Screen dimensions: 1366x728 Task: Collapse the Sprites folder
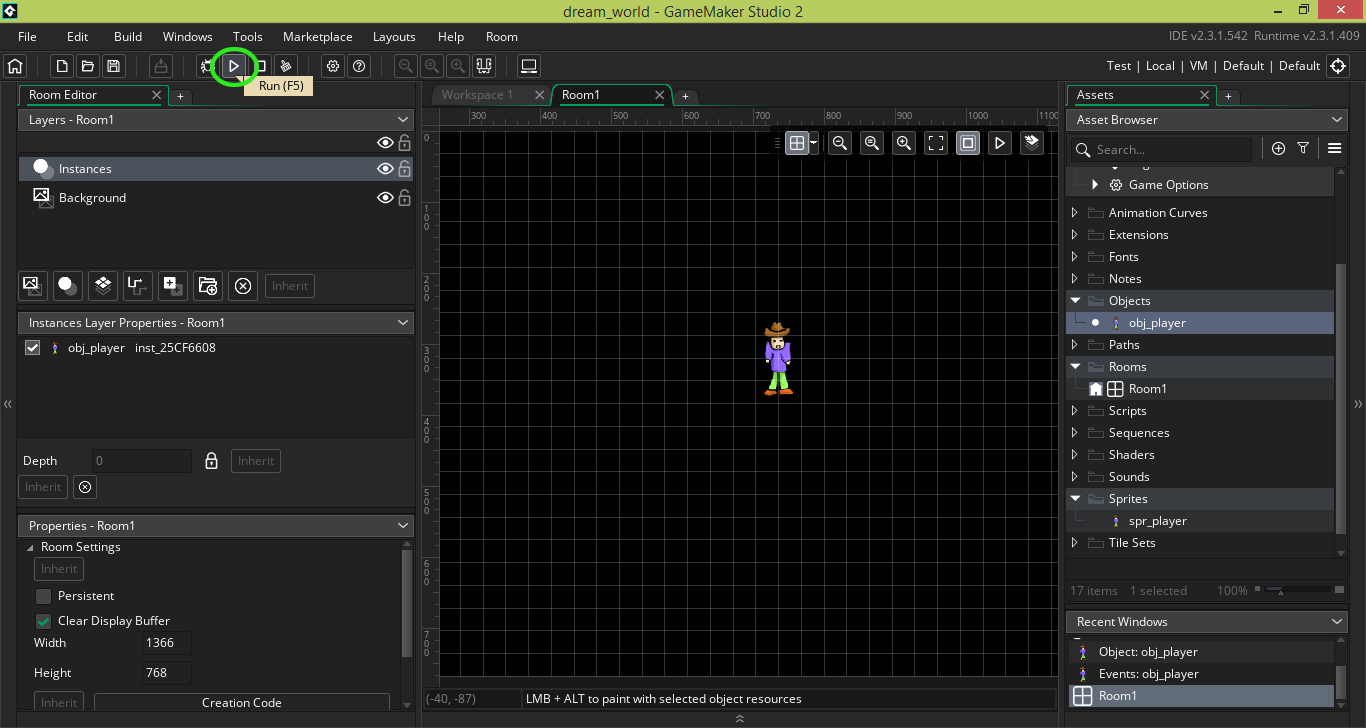pyautogui.click(x=1075, y=499)
